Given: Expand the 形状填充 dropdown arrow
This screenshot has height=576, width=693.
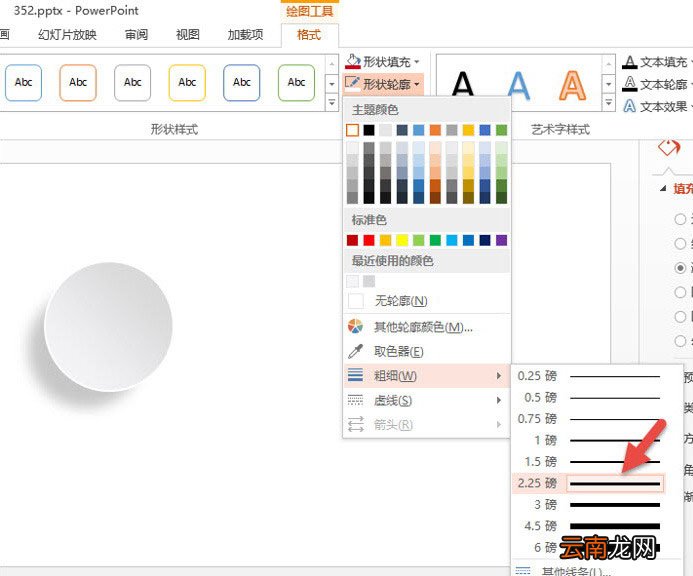Looking at the screenshot, I should point(417,62).
